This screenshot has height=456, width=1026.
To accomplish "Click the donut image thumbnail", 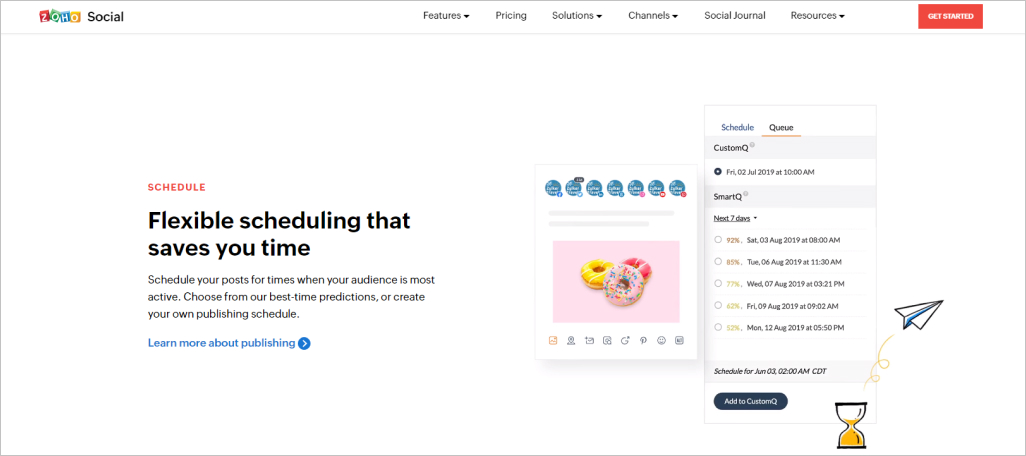I will tap(616, 281).
